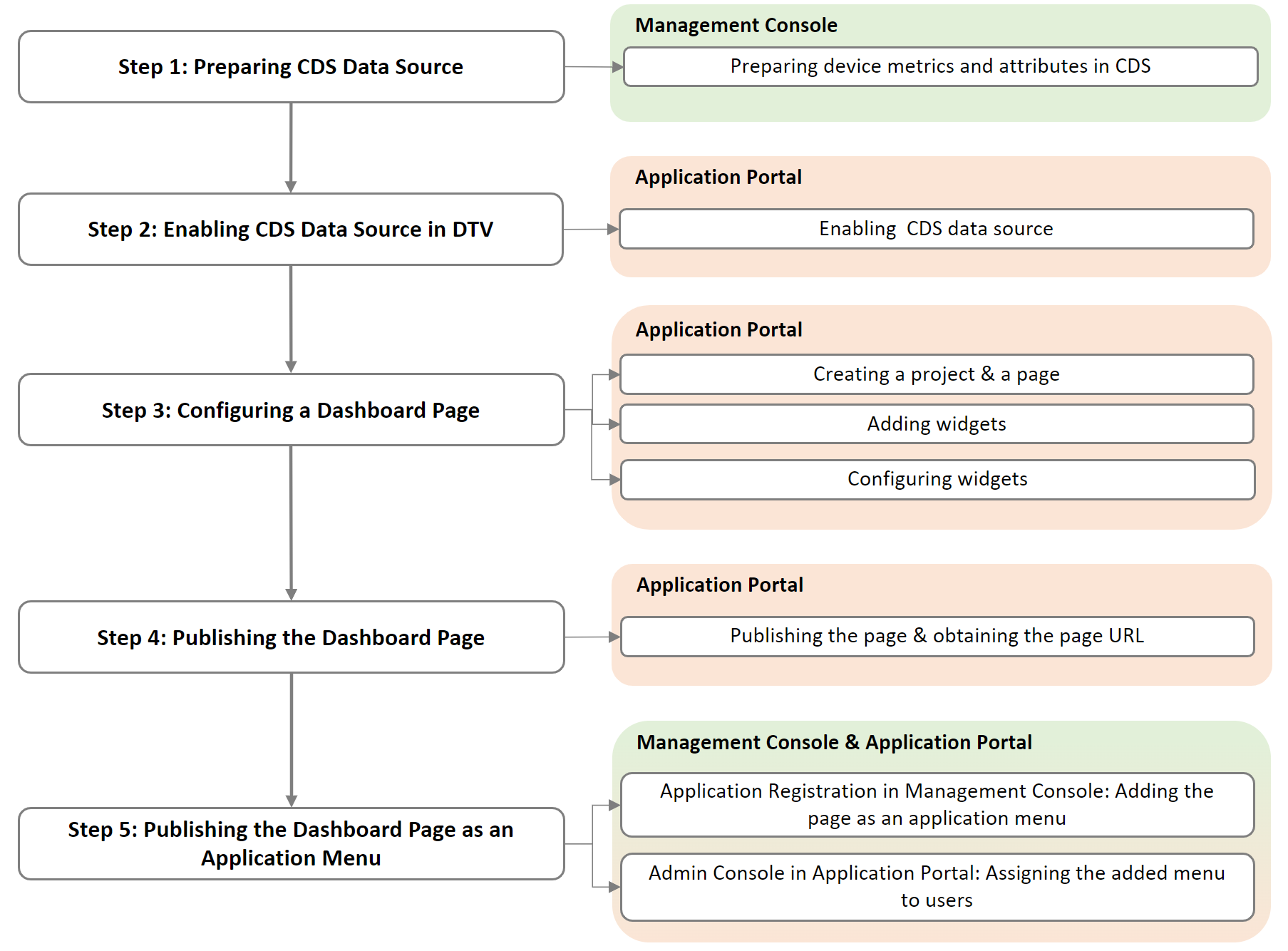
Task: Click Publishing the page & obtaining page URL box
Action: (937, 636)
